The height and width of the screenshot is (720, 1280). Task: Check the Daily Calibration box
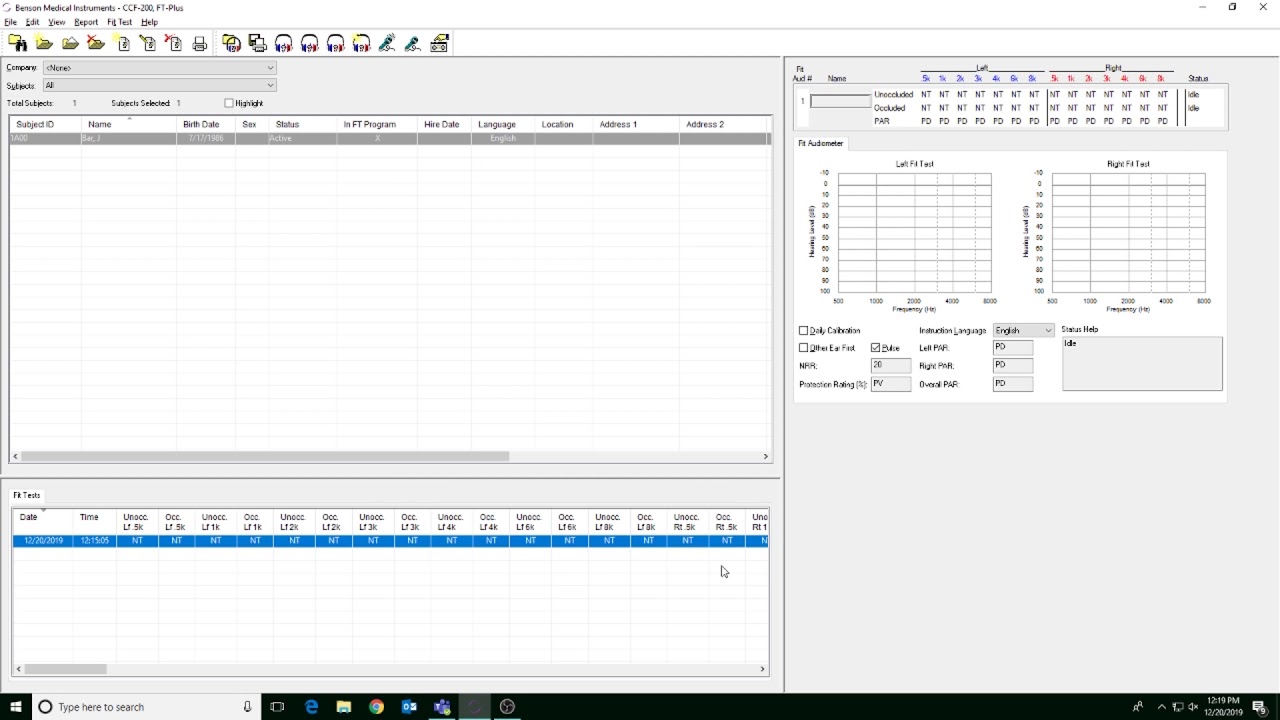pos(804,331)
